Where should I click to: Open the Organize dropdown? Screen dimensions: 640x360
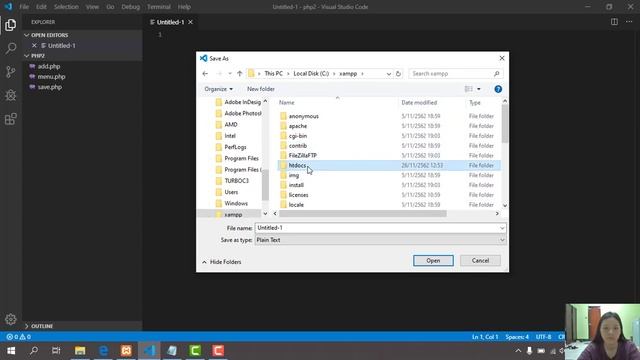tap(219, 89)
